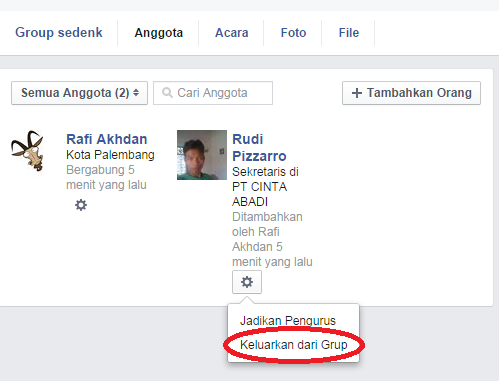The image size is (499, 381).
Task: Open the Group sedenk tab
Action: pos(59,33)
